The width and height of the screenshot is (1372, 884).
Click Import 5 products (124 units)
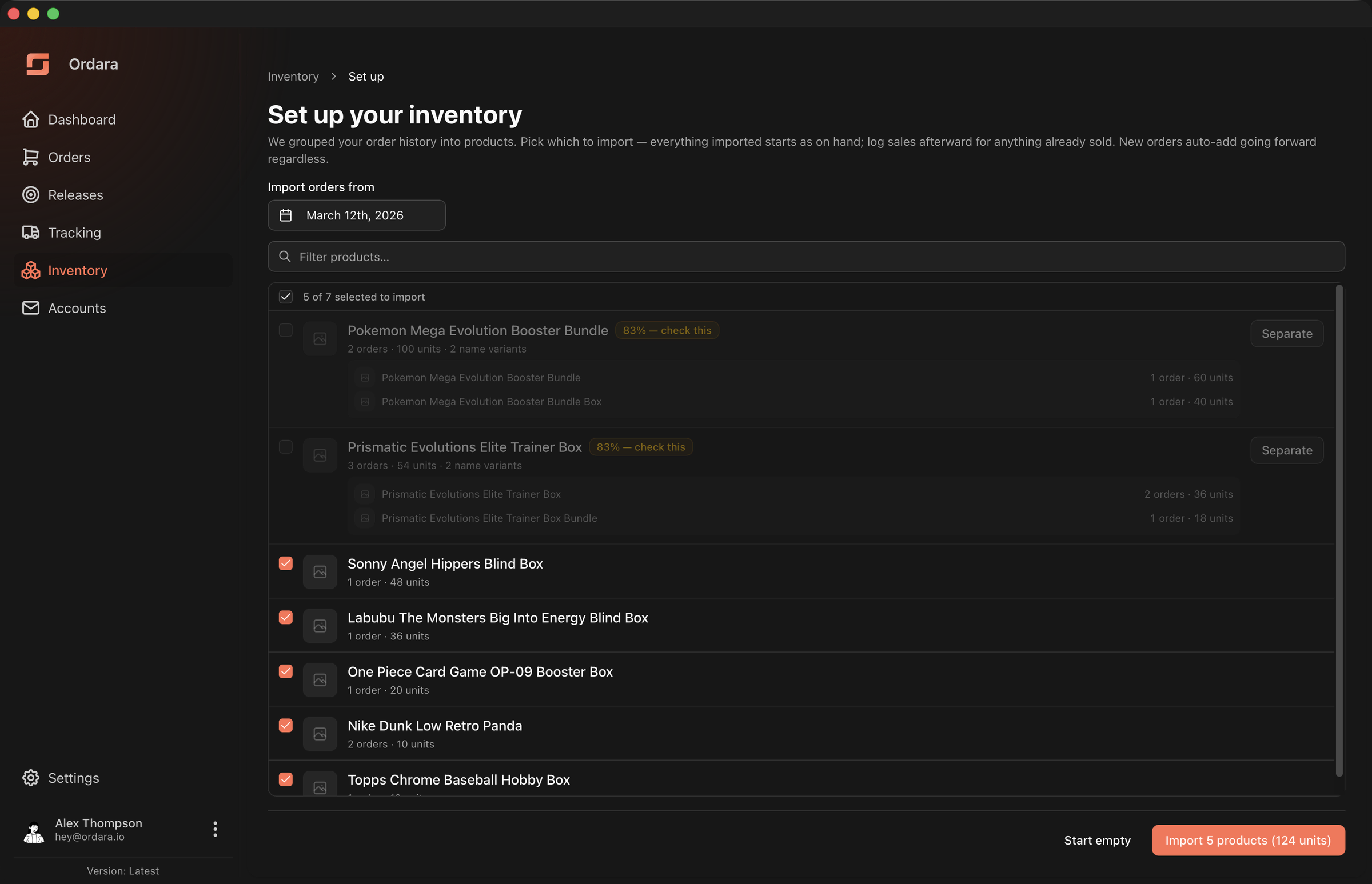click(1248, 840)
